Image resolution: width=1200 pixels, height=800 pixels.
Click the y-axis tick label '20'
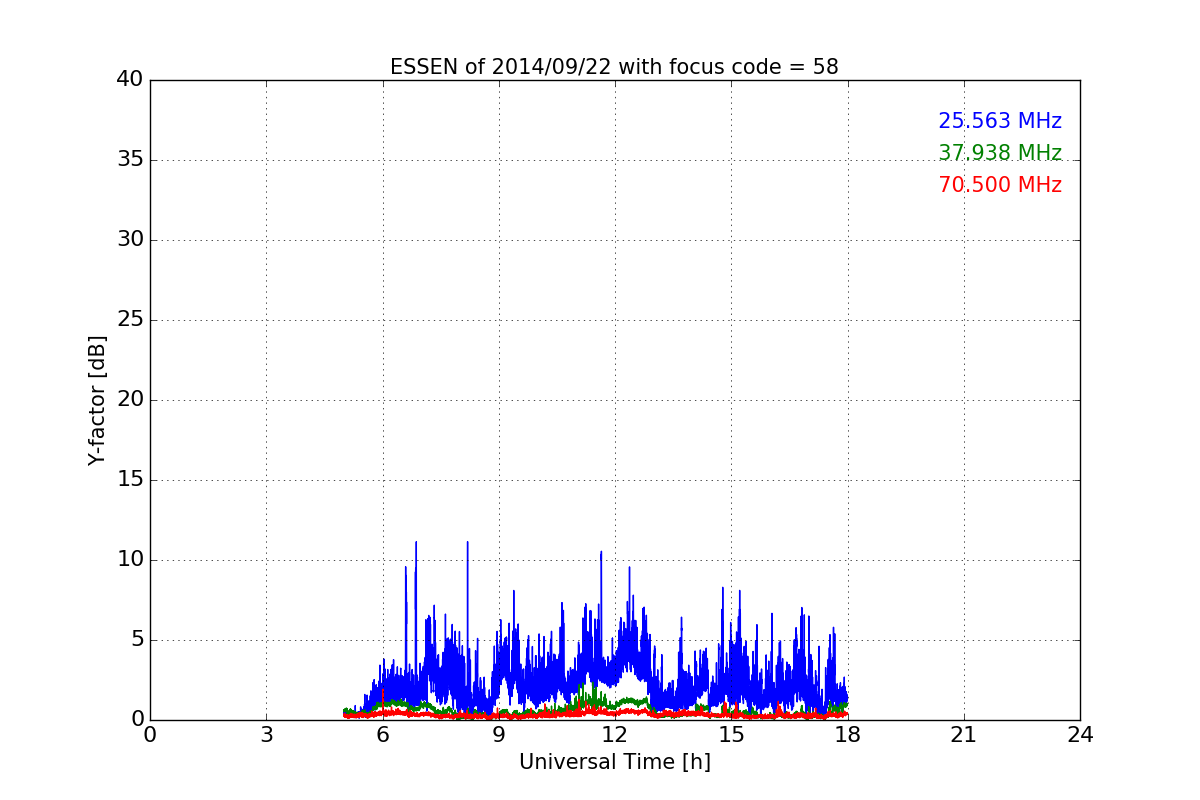pos(130,400)
